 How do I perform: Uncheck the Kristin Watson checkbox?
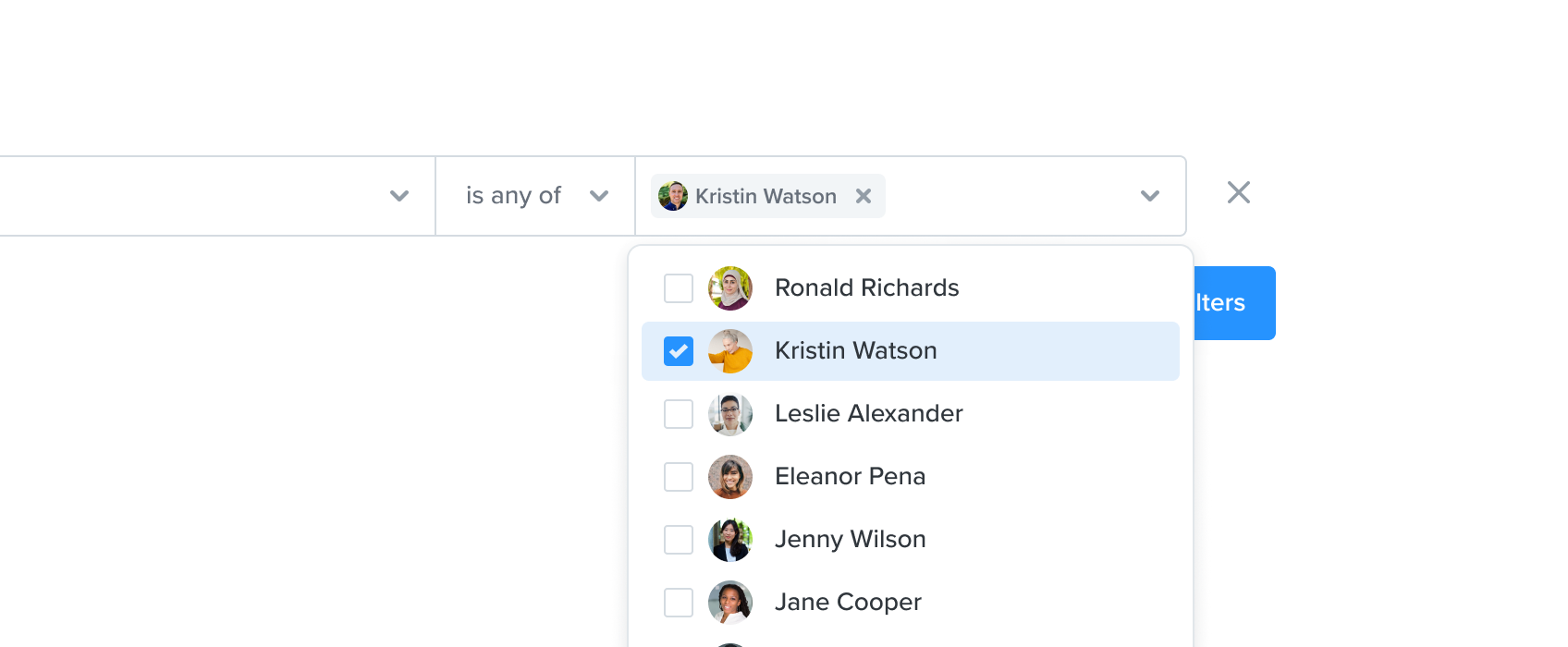click(679, 351)
